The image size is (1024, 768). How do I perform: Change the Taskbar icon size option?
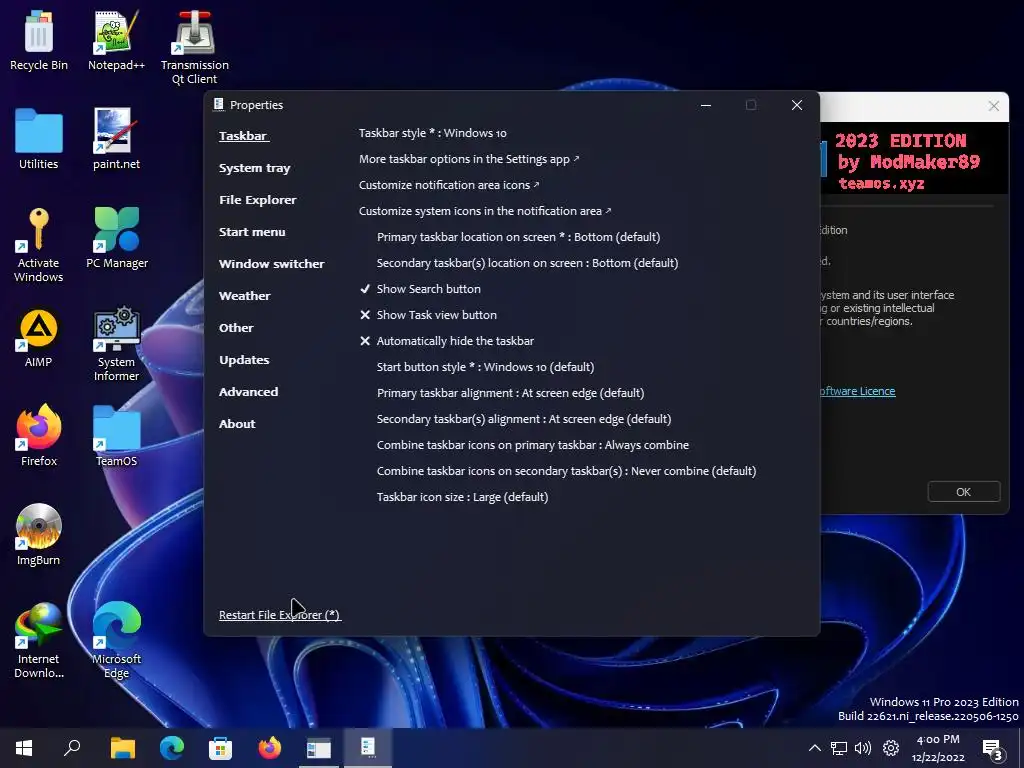click(x=462, y=497)
